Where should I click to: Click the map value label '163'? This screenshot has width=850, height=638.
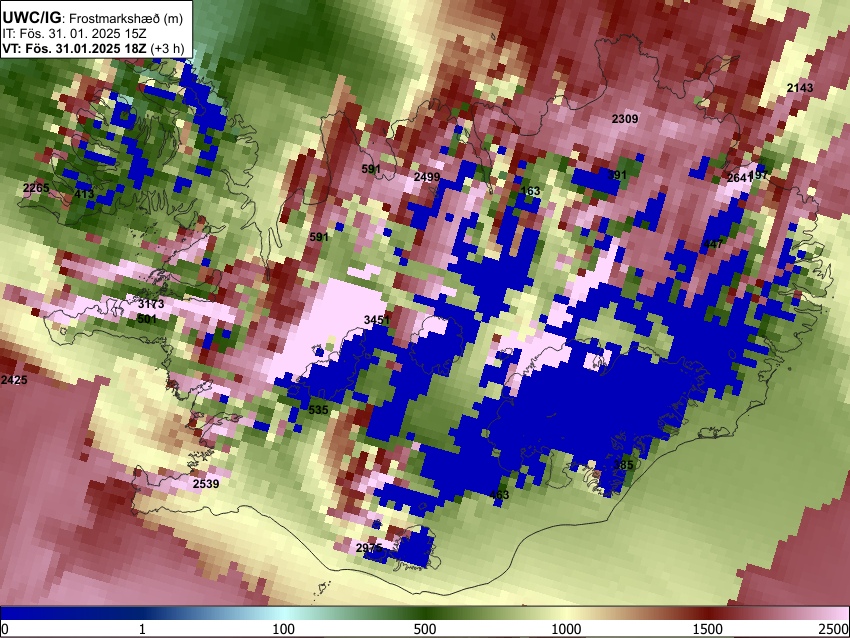(x=530, y=191)
